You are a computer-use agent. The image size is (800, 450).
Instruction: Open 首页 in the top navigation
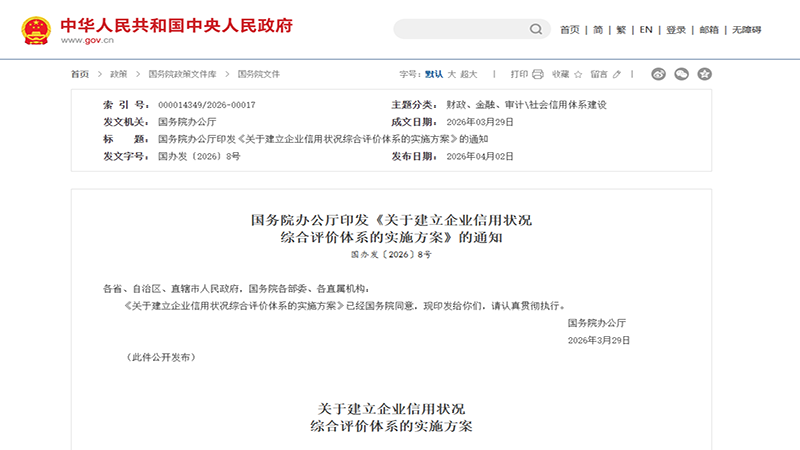(570, 30)
